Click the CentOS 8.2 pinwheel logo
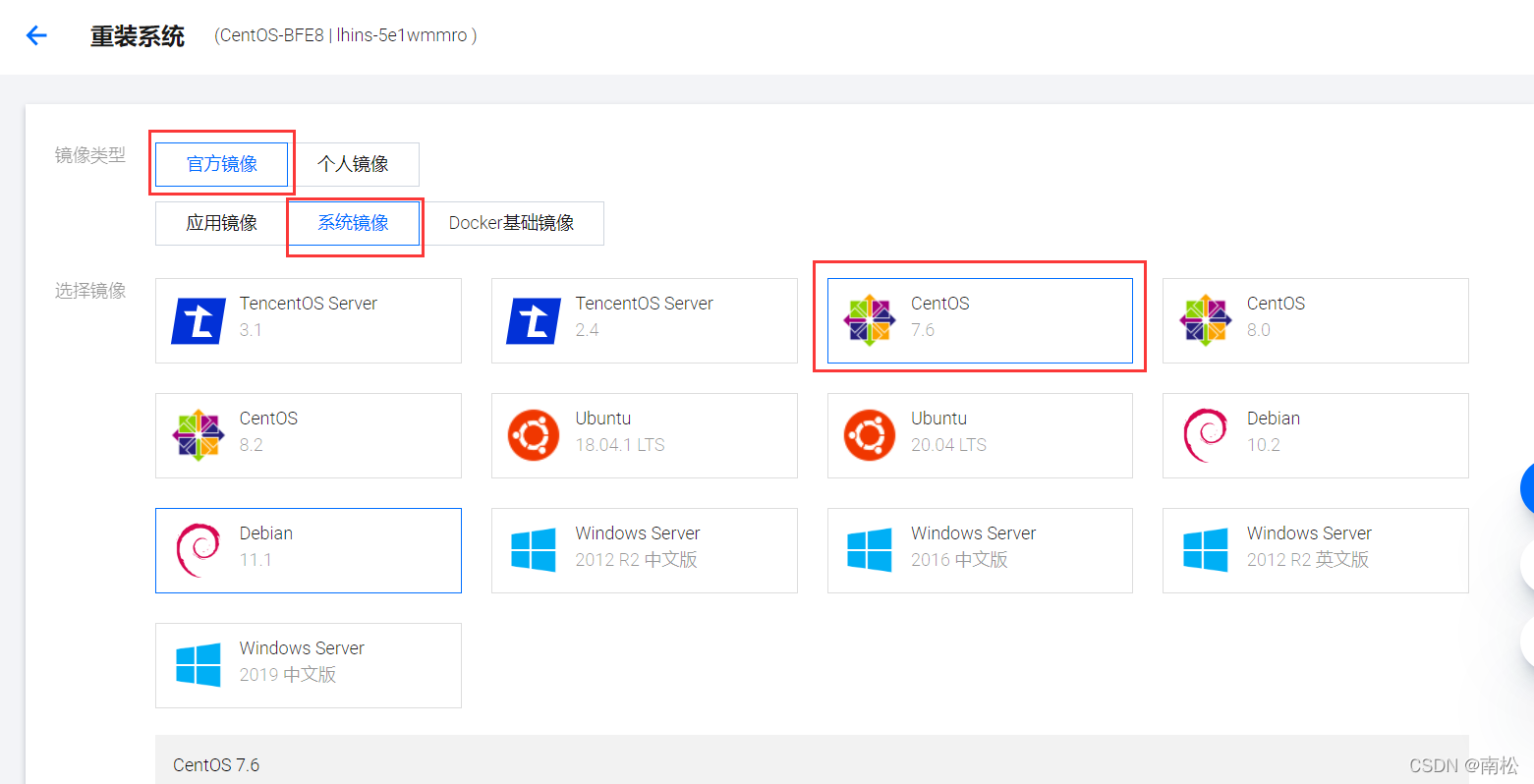 coord(199,435)
